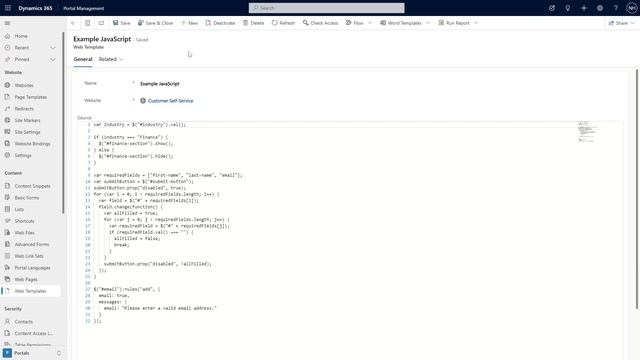Viewport: 640px width, 360px height.
Task: Click the form vertical scrollbar
Action: (x=637, y=189)
